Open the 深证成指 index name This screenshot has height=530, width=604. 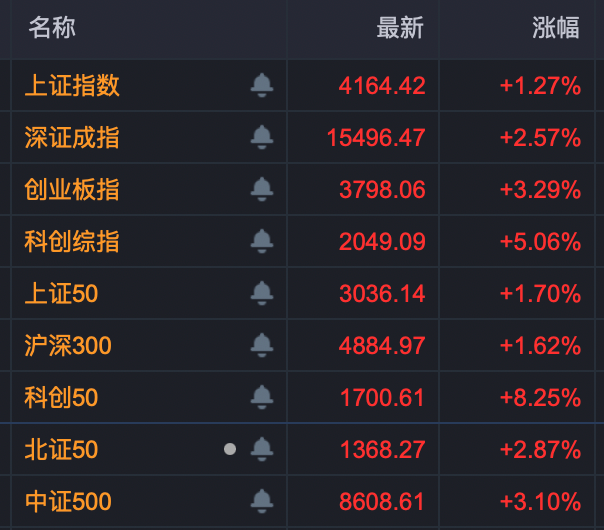click(x=72, y=138)
